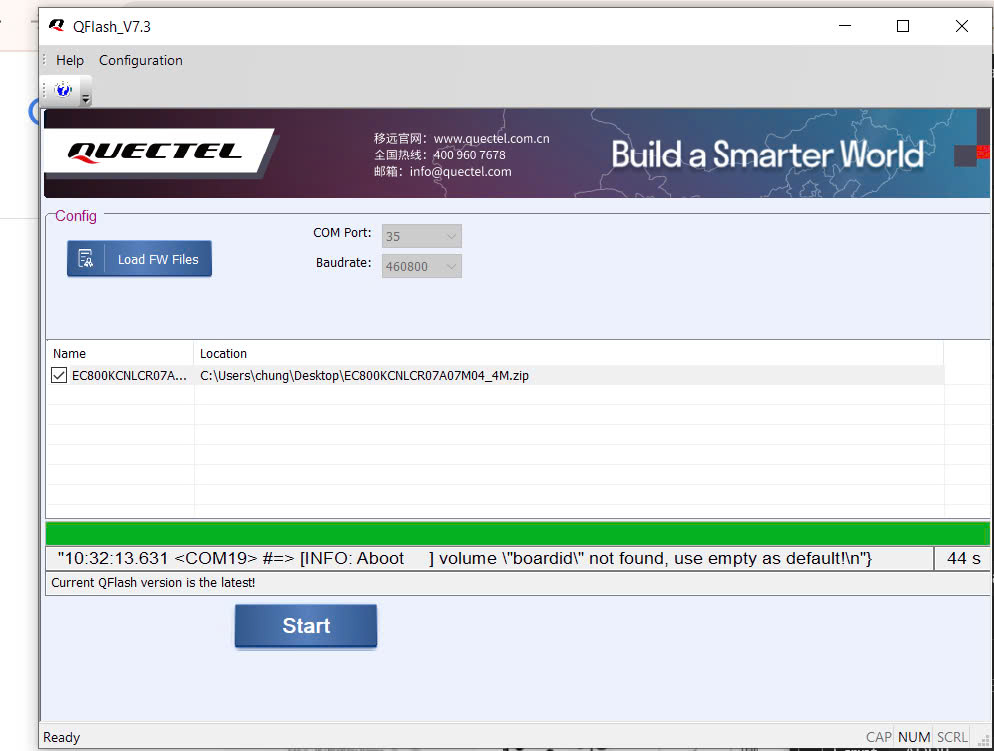Click the resize grip icon at bottom right
Viewport: 994px width, 751px height.
pyautogui.click(x=985, y=741)
